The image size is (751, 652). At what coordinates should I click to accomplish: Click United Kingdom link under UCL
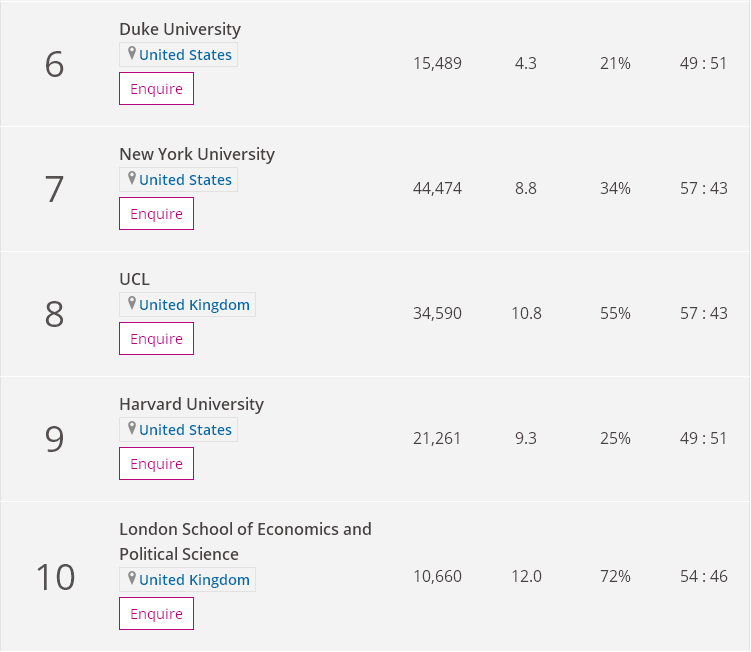pos(194,305)
